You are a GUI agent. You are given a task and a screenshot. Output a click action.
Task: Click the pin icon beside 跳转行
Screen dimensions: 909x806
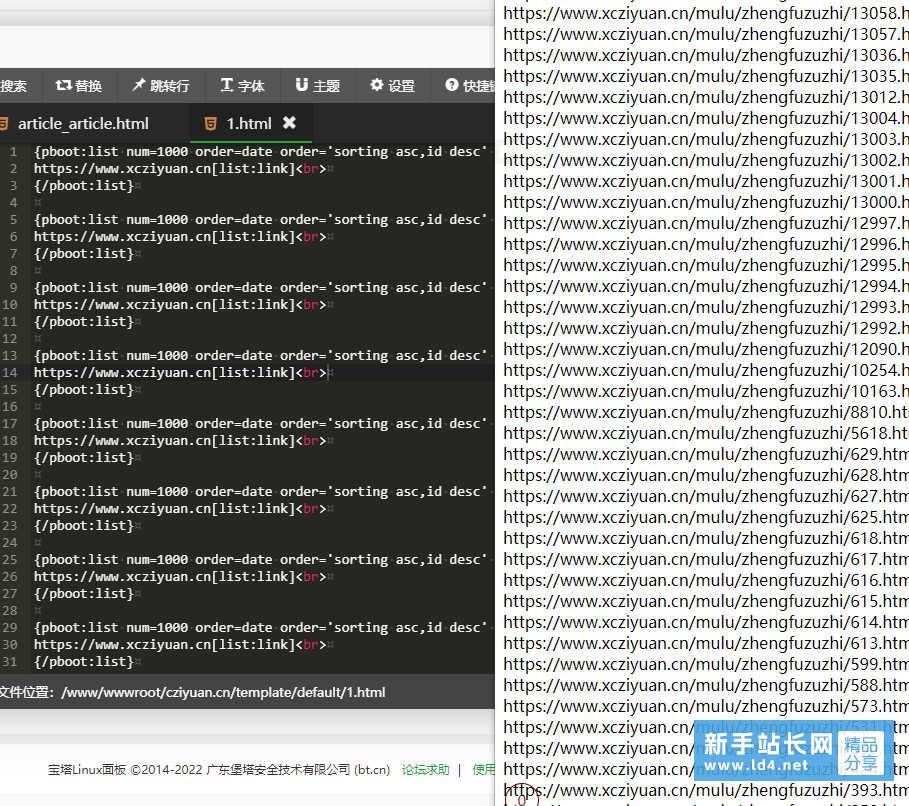coord(139,85)
